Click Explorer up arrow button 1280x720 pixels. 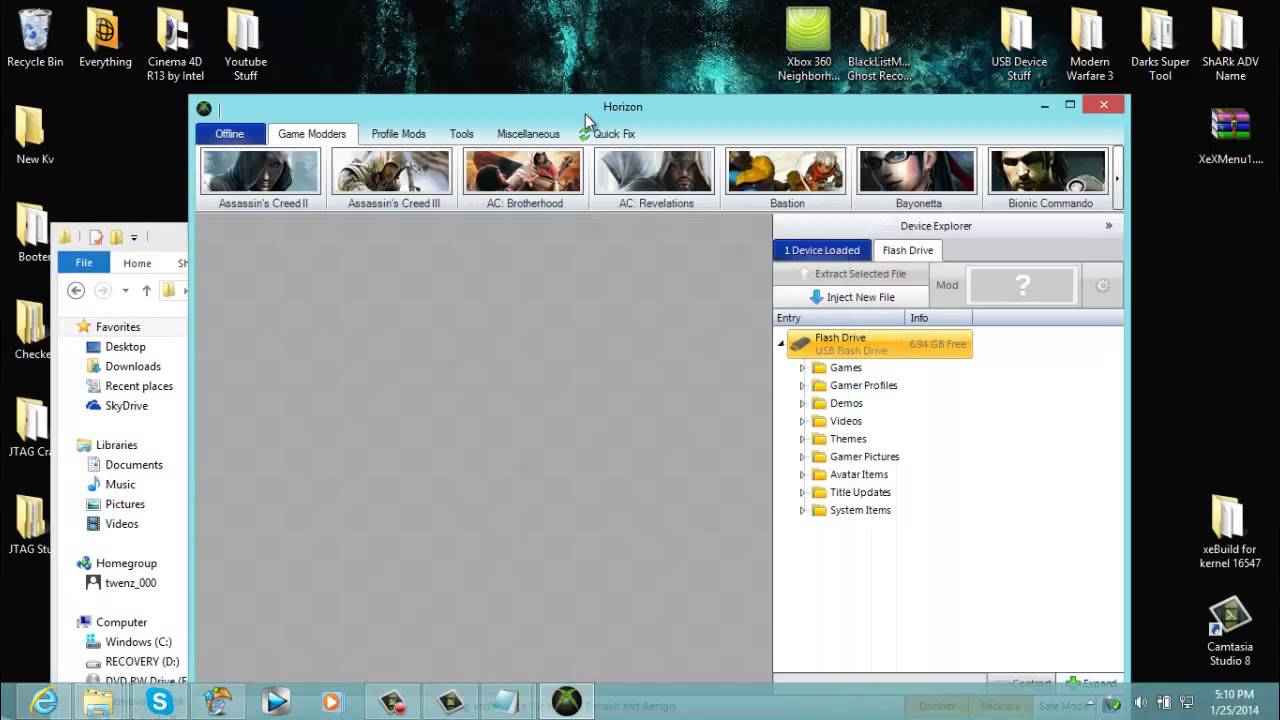pos(146,290)
